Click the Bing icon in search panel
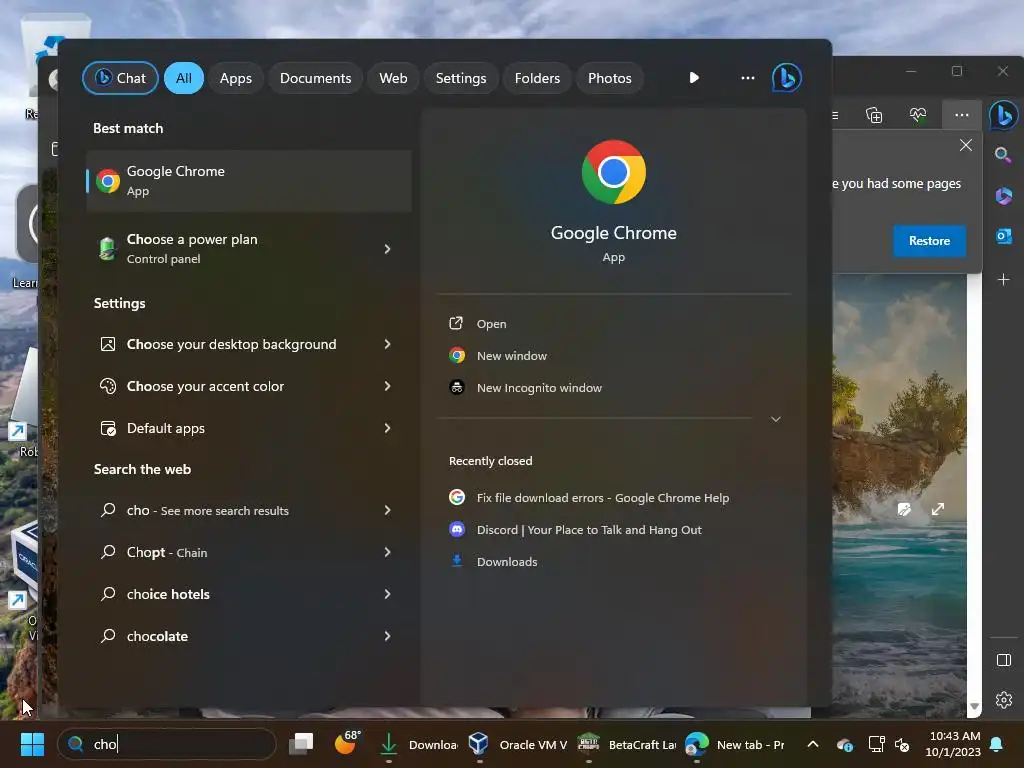 pos(787,78)
